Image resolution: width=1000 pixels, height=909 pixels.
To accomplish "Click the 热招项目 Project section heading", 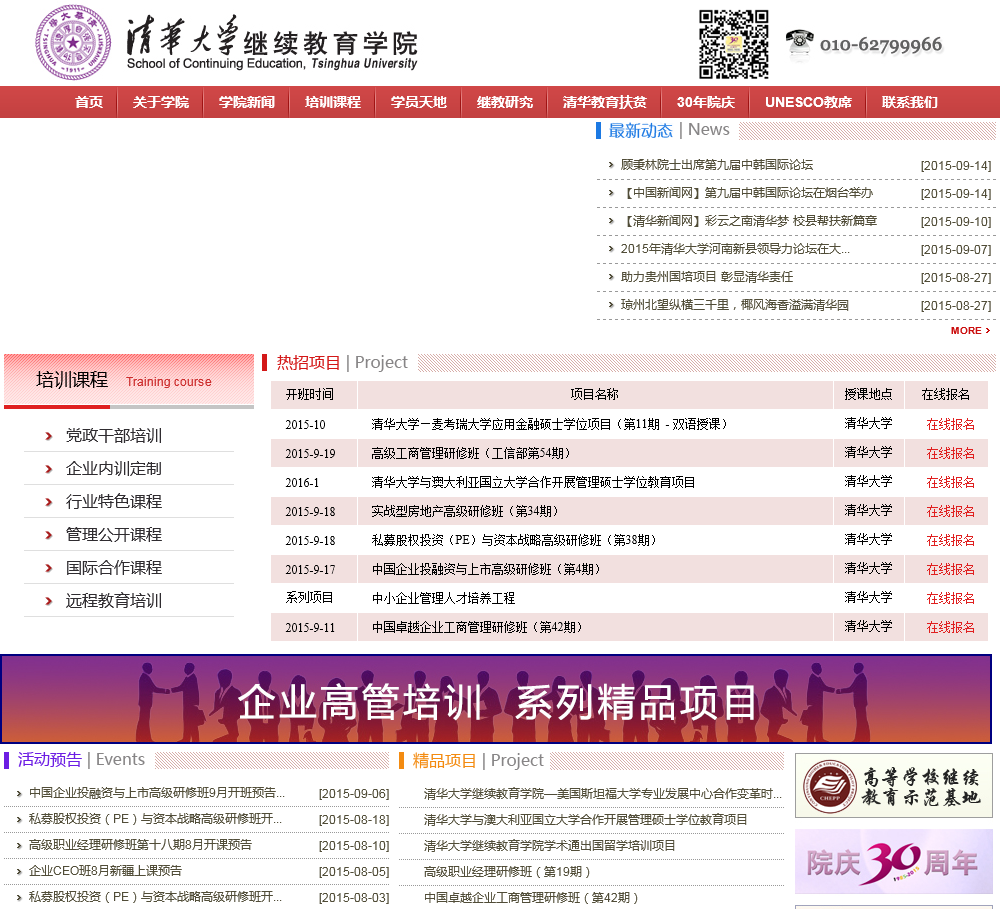I will pos(341,362).
